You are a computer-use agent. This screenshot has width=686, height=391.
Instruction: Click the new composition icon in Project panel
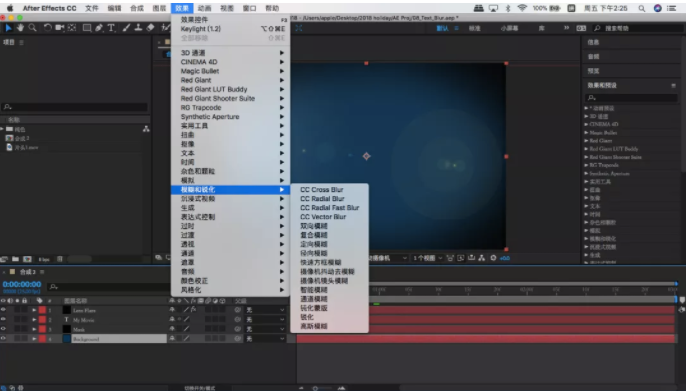click(27, 259)
